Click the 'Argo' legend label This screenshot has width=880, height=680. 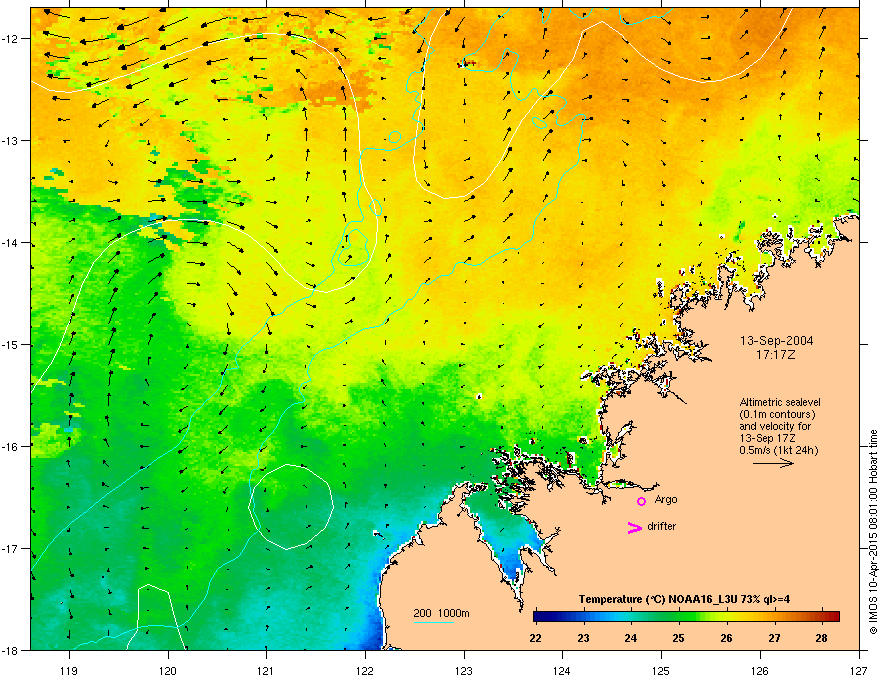tap(666, 499)
